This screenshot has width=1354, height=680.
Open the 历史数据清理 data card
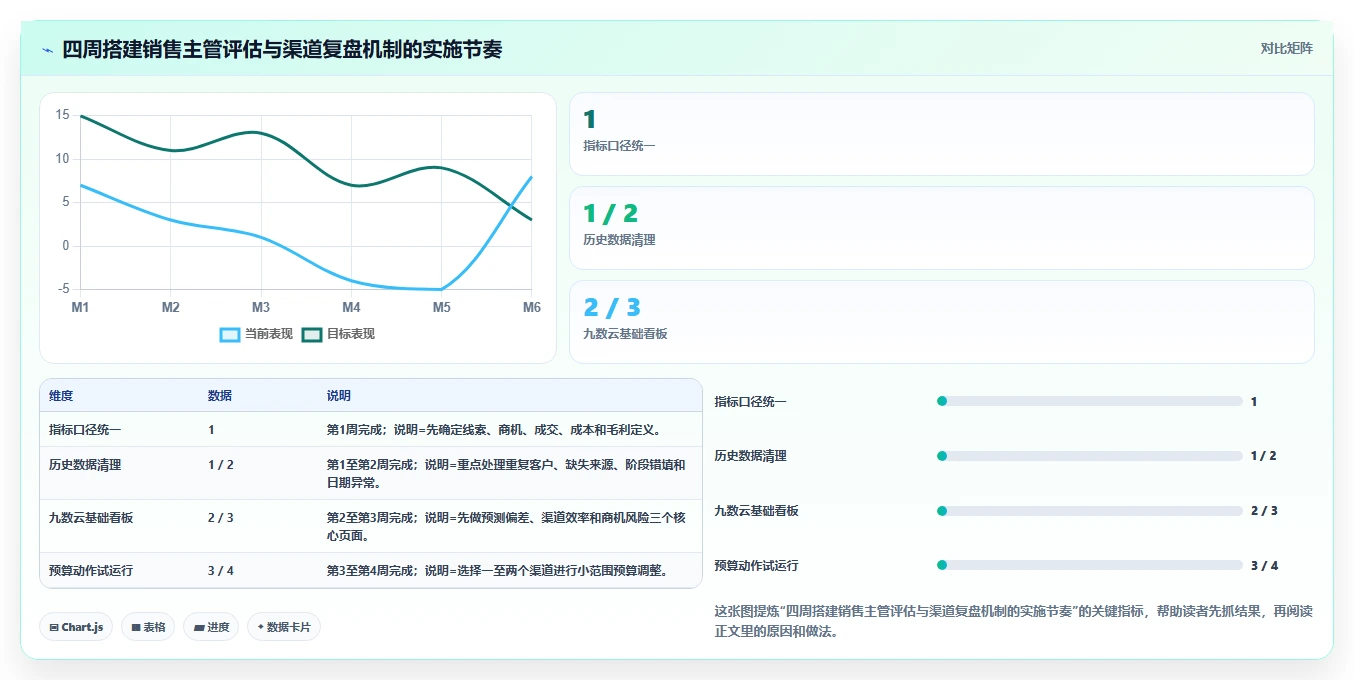pyautogui.click(x=941, y=228)
